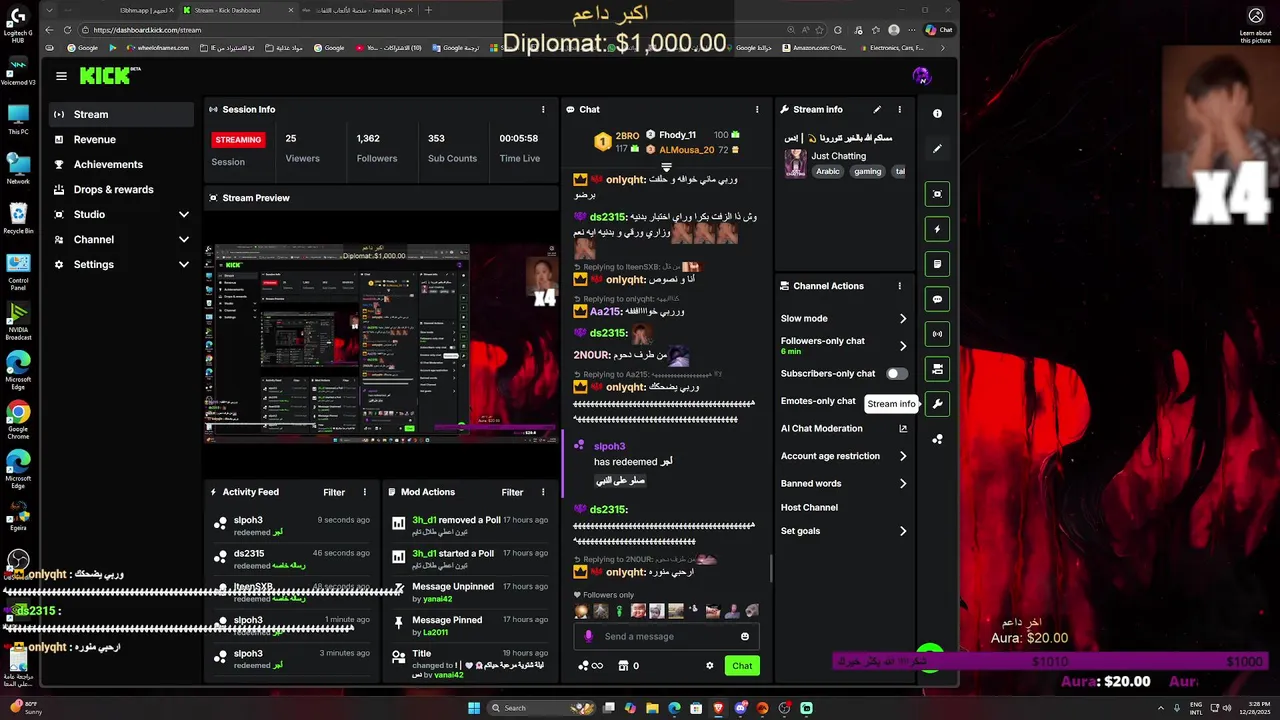The width and height of the screenshot is (1280, 720).
Task: Toggle the Session Info broadcast widget icon
Action: pyautogui.click(x=937, y=334)
